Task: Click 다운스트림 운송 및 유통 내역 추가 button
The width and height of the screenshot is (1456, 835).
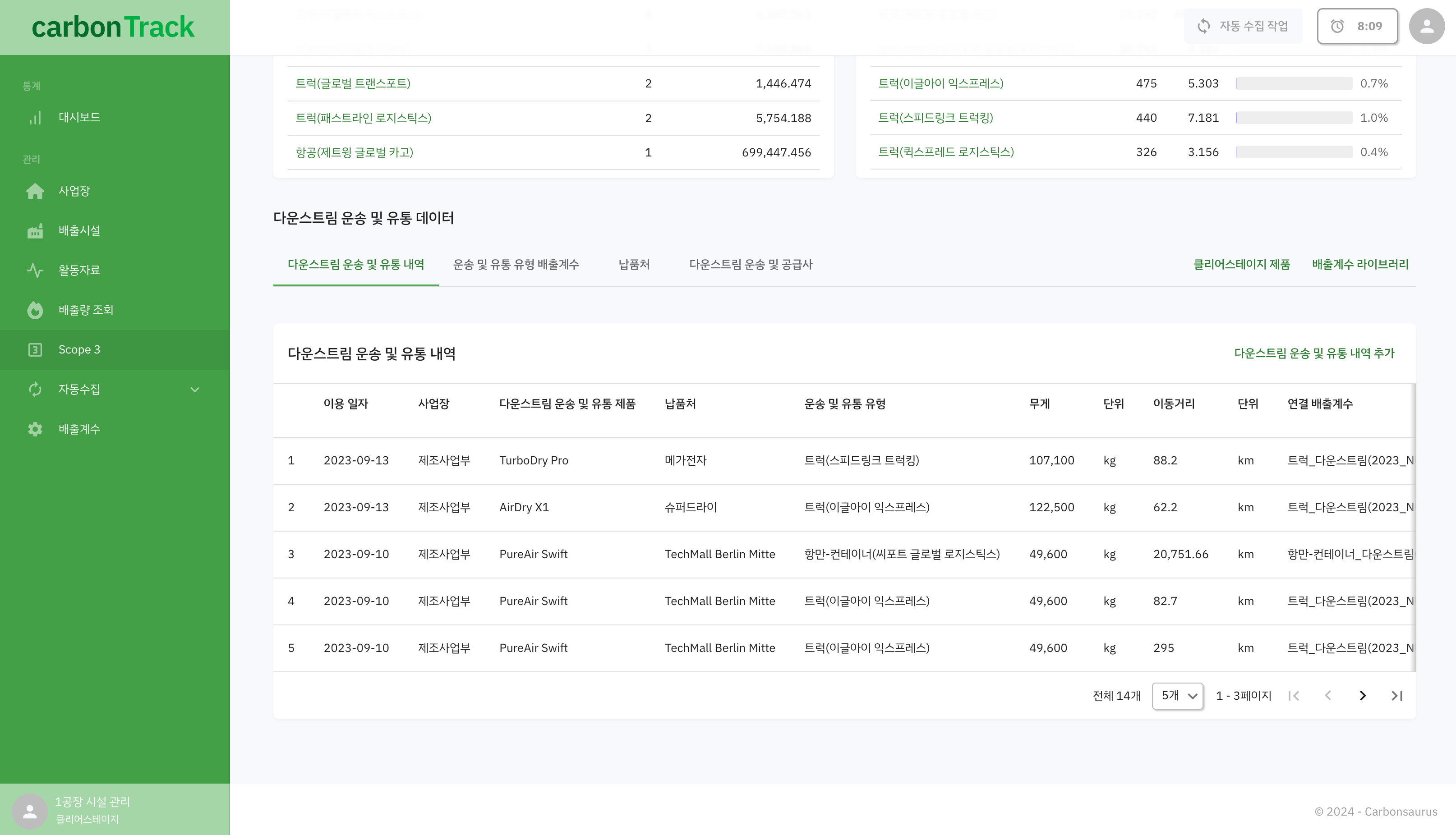Action: click(1314, 353)
